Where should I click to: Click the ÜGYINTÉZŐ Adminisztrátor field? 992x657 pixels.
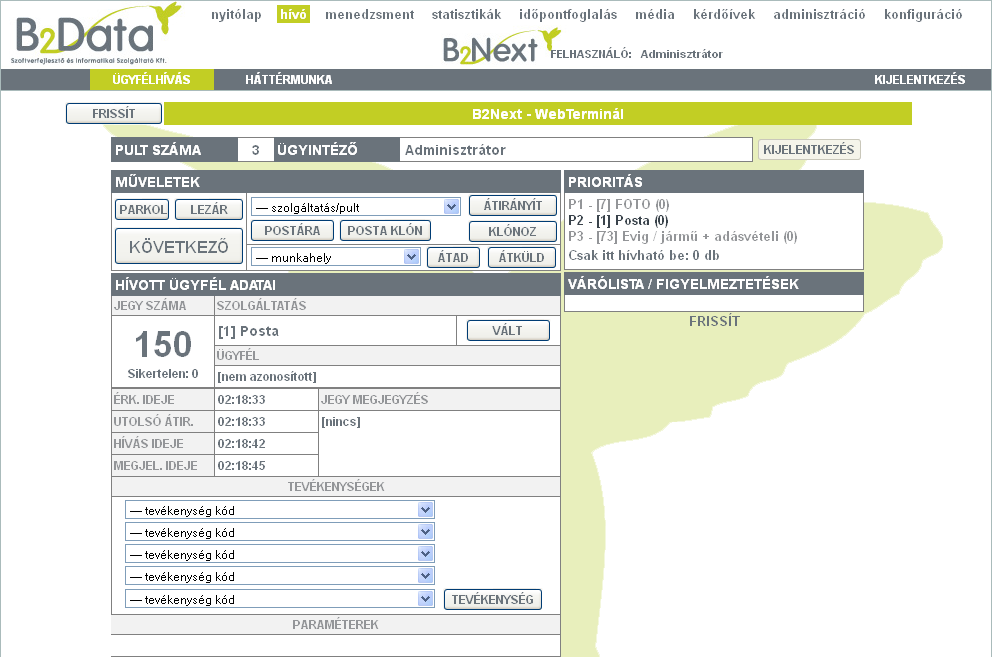575,150
